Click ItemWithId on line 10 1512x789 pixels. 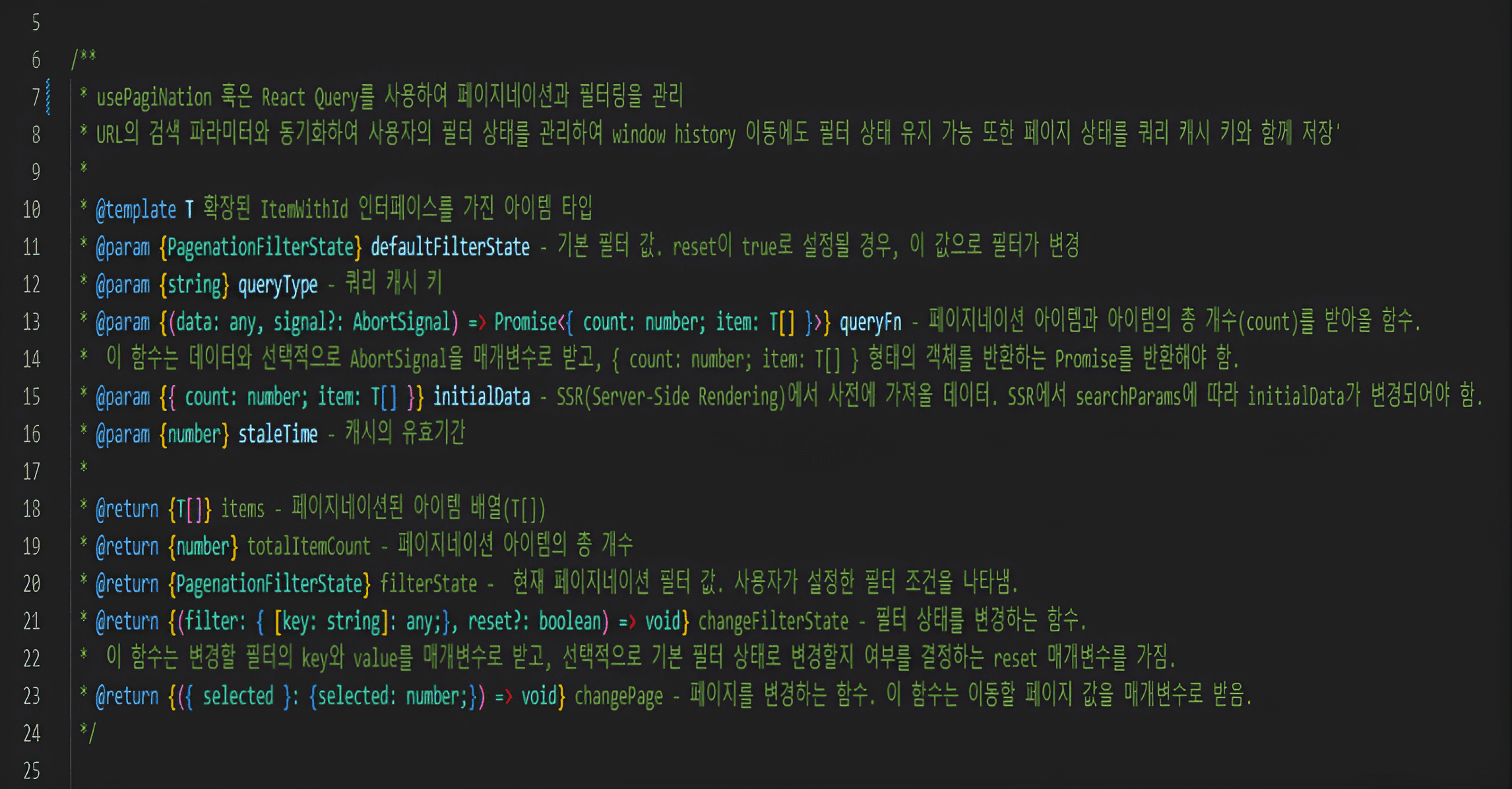(x=304, y=210)
